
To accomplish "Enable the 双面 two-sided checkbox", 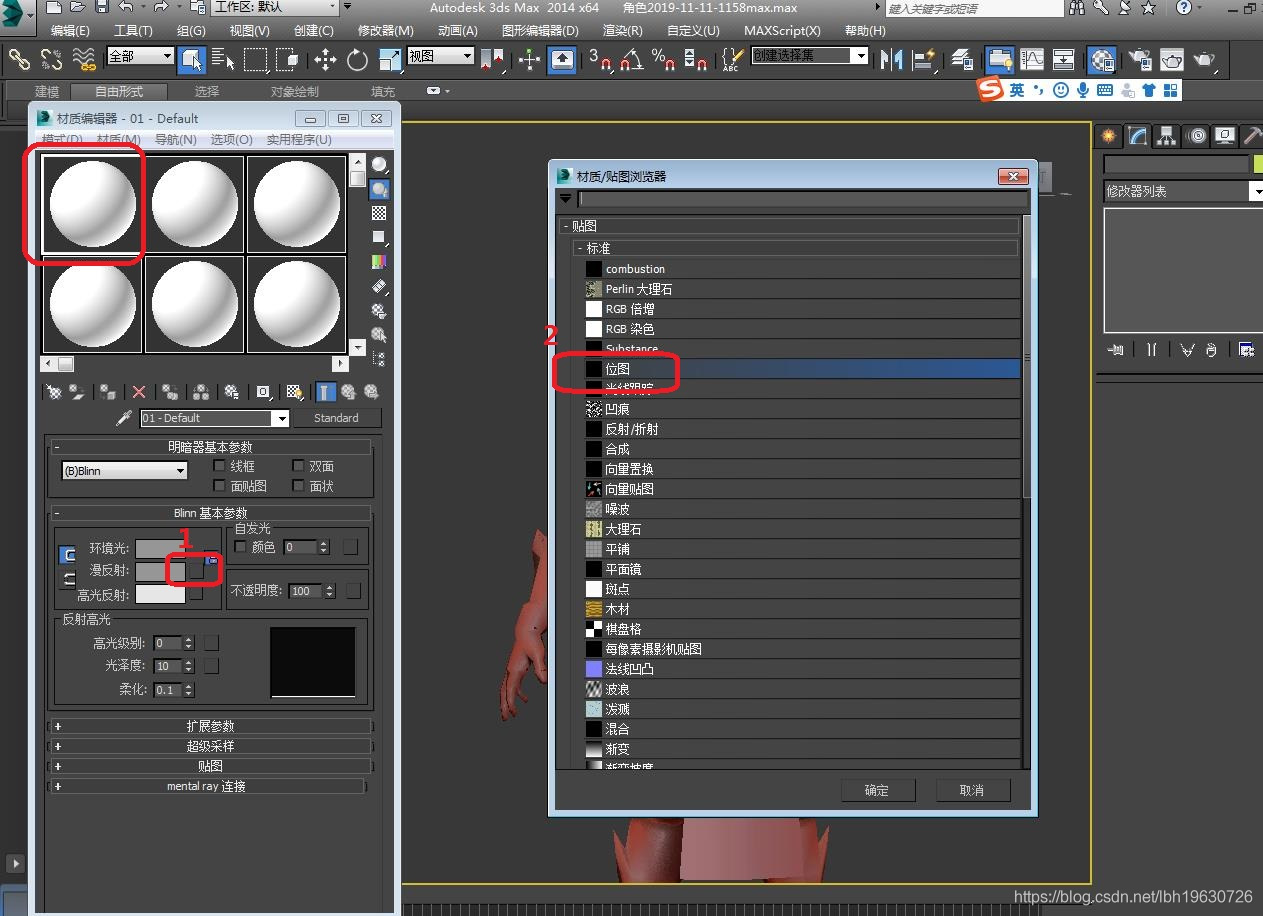I will click(299, 466).
